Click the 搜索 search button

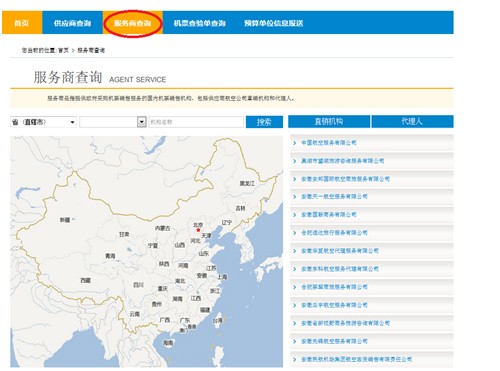(264, 122)
